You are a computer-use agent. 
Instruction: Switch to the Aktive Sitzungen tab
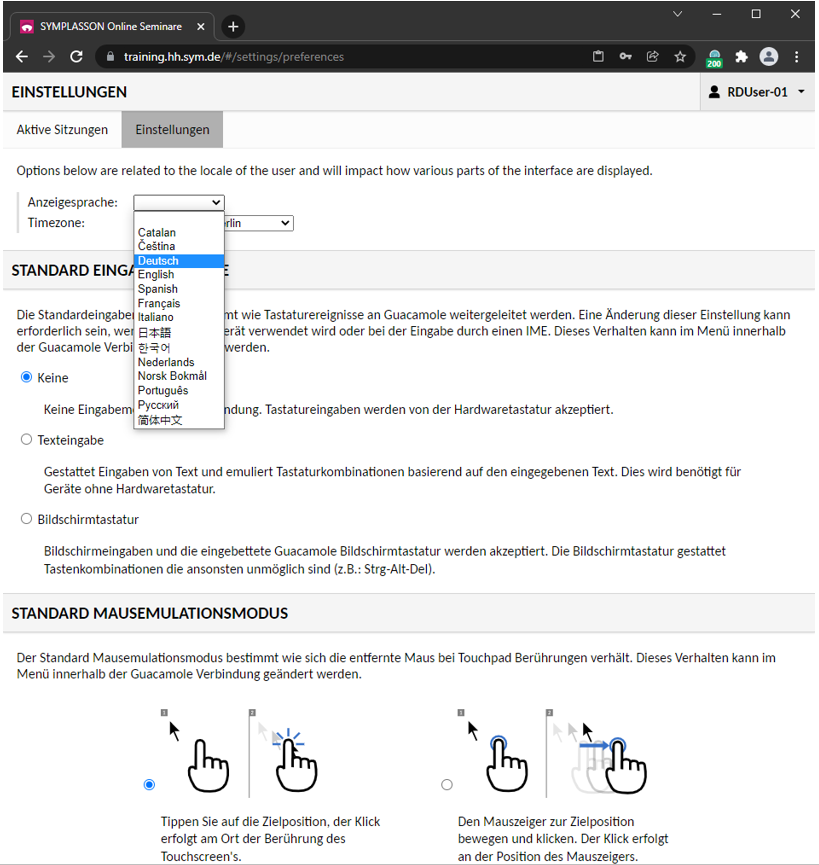tap(62, 130)
